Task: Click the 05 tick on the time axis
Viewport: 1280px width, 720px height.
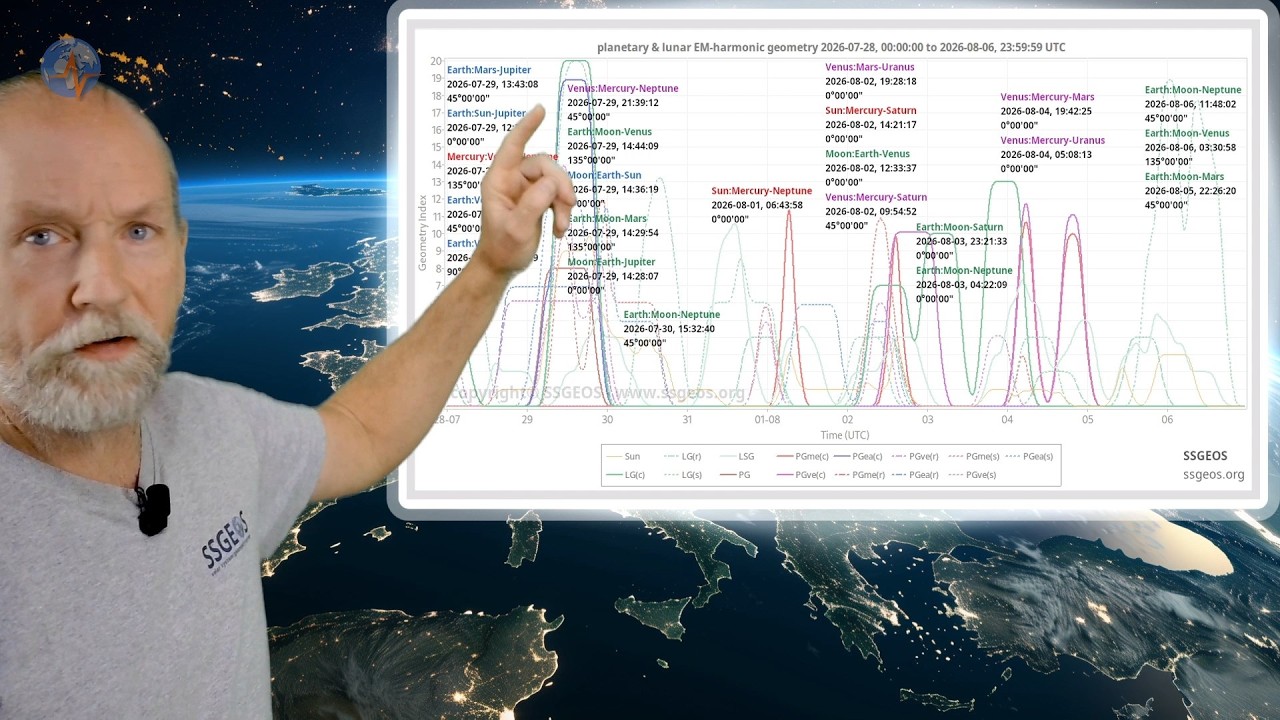Action: (x=1087, y=420)
